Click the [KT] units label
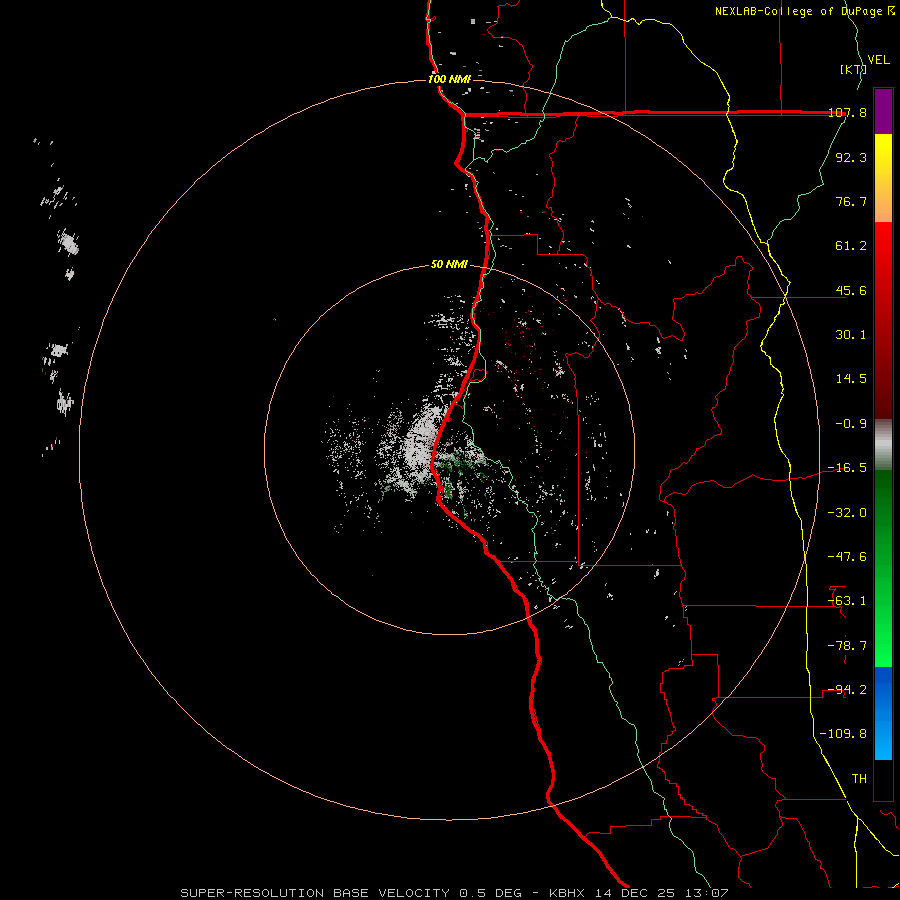The image size is (900, 900). click(853, 69)
